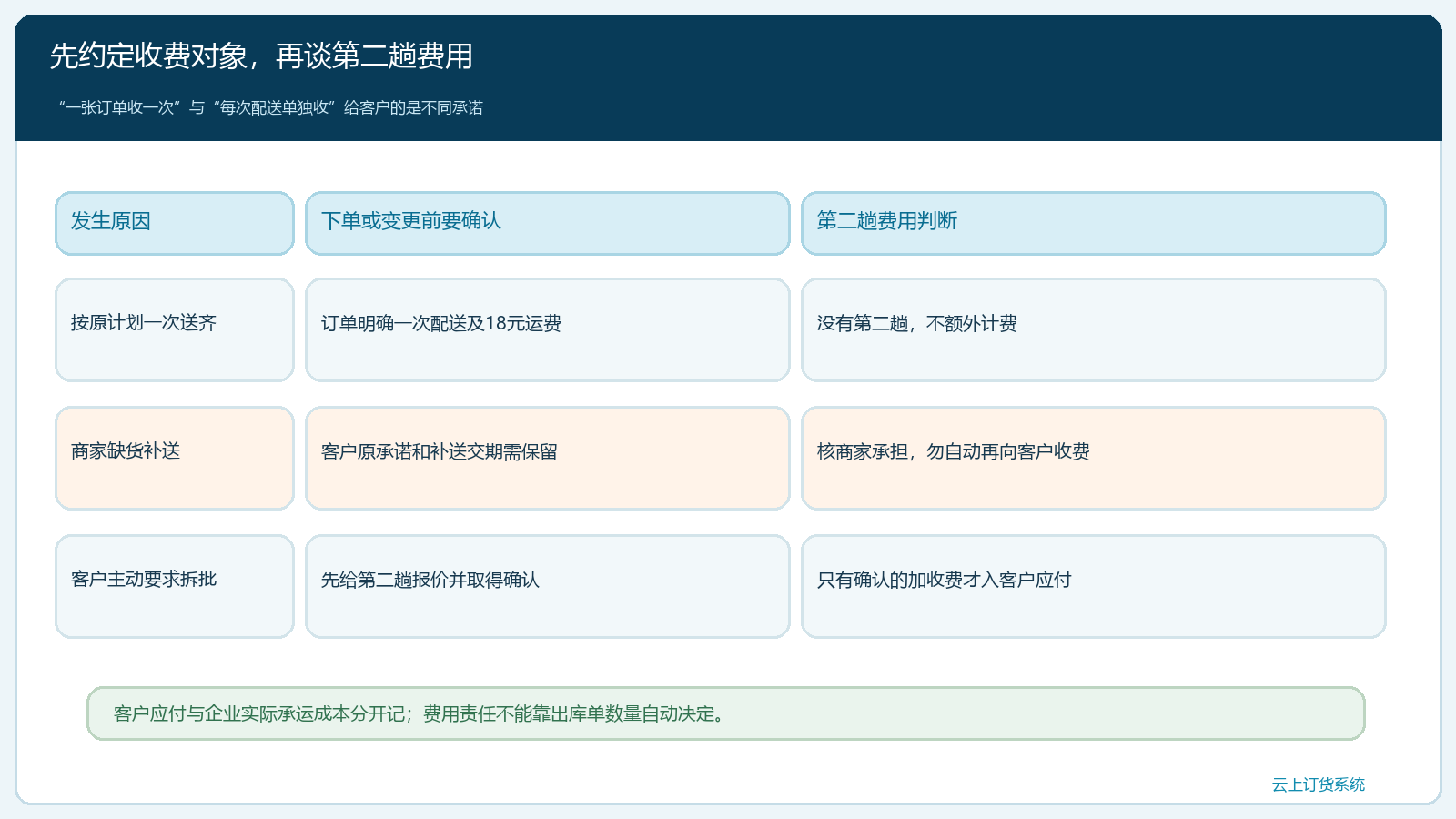This screenshot has width=1456, height=819.
Task: Select the 订单明确一次配送及18元运费 cell
Action: pos(548,329)
